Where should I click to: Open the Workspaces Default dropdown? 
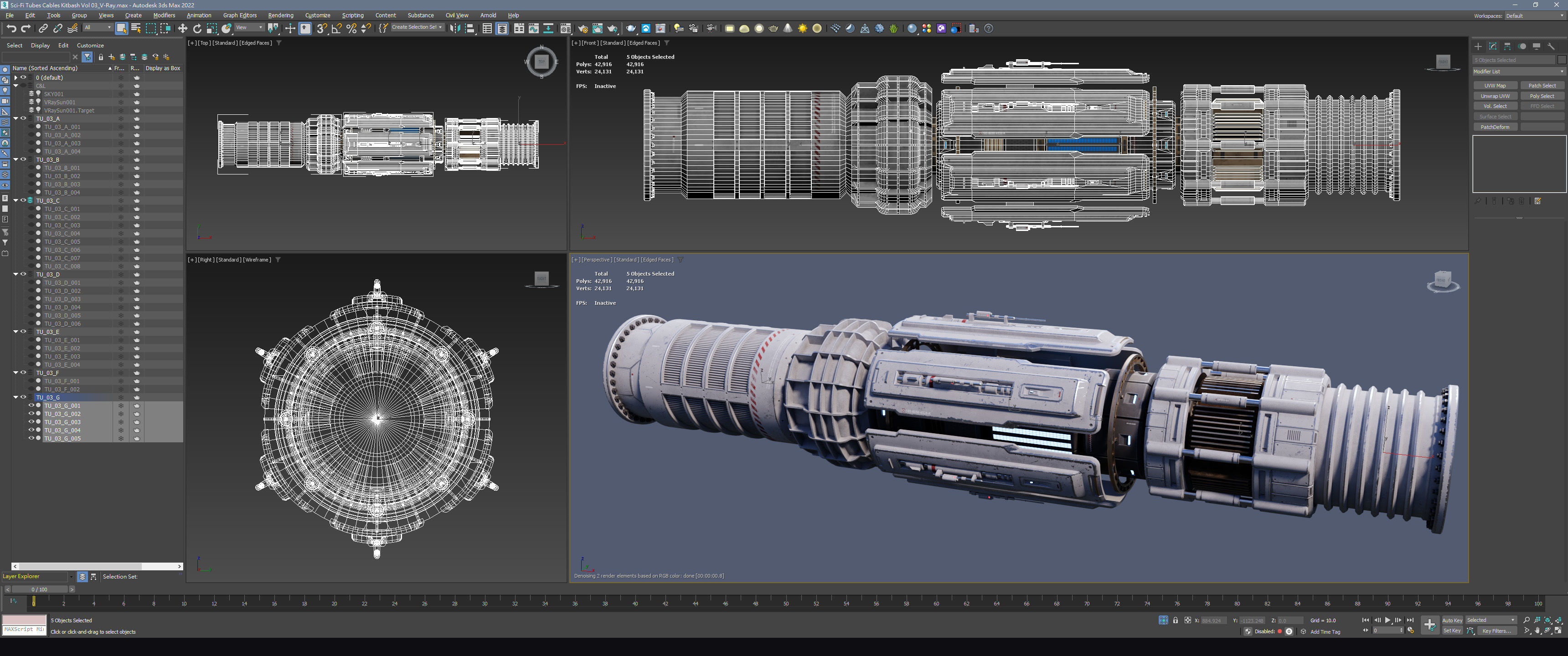[1535, 16]
